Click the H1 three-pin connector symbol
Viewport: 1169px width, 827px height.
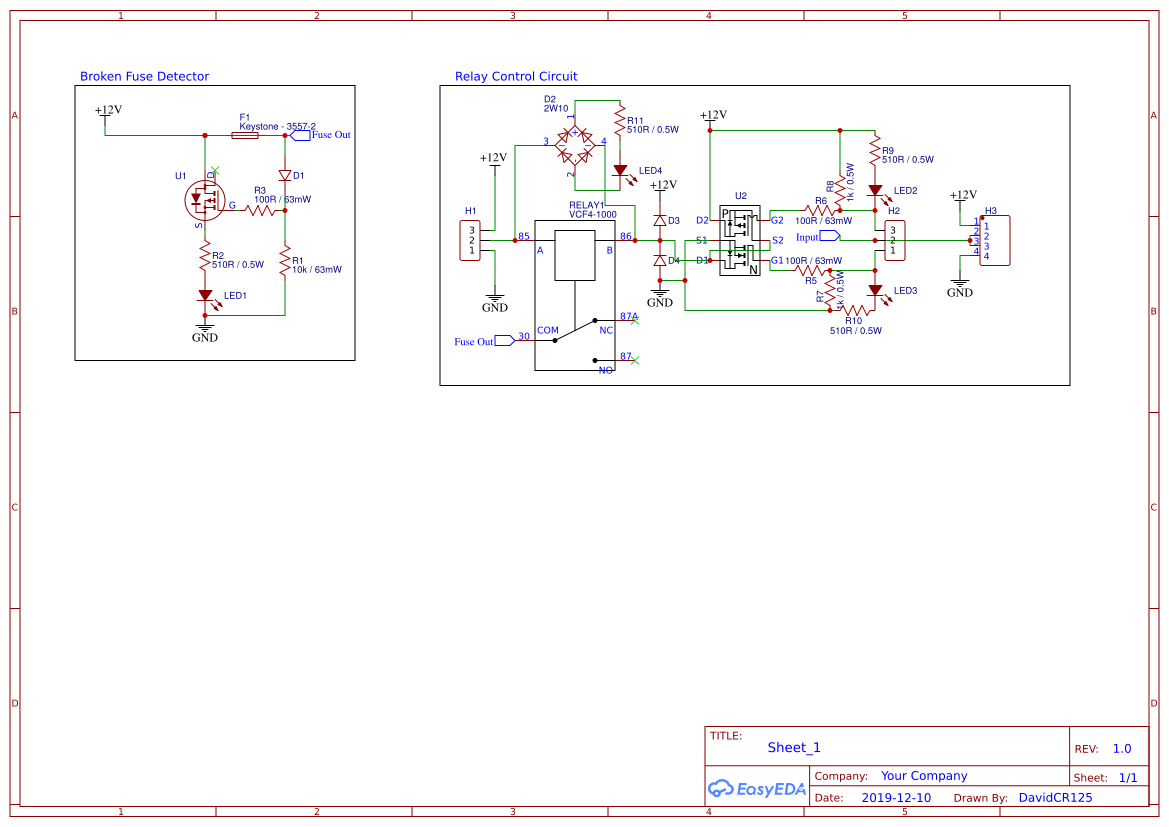point(470,240)
